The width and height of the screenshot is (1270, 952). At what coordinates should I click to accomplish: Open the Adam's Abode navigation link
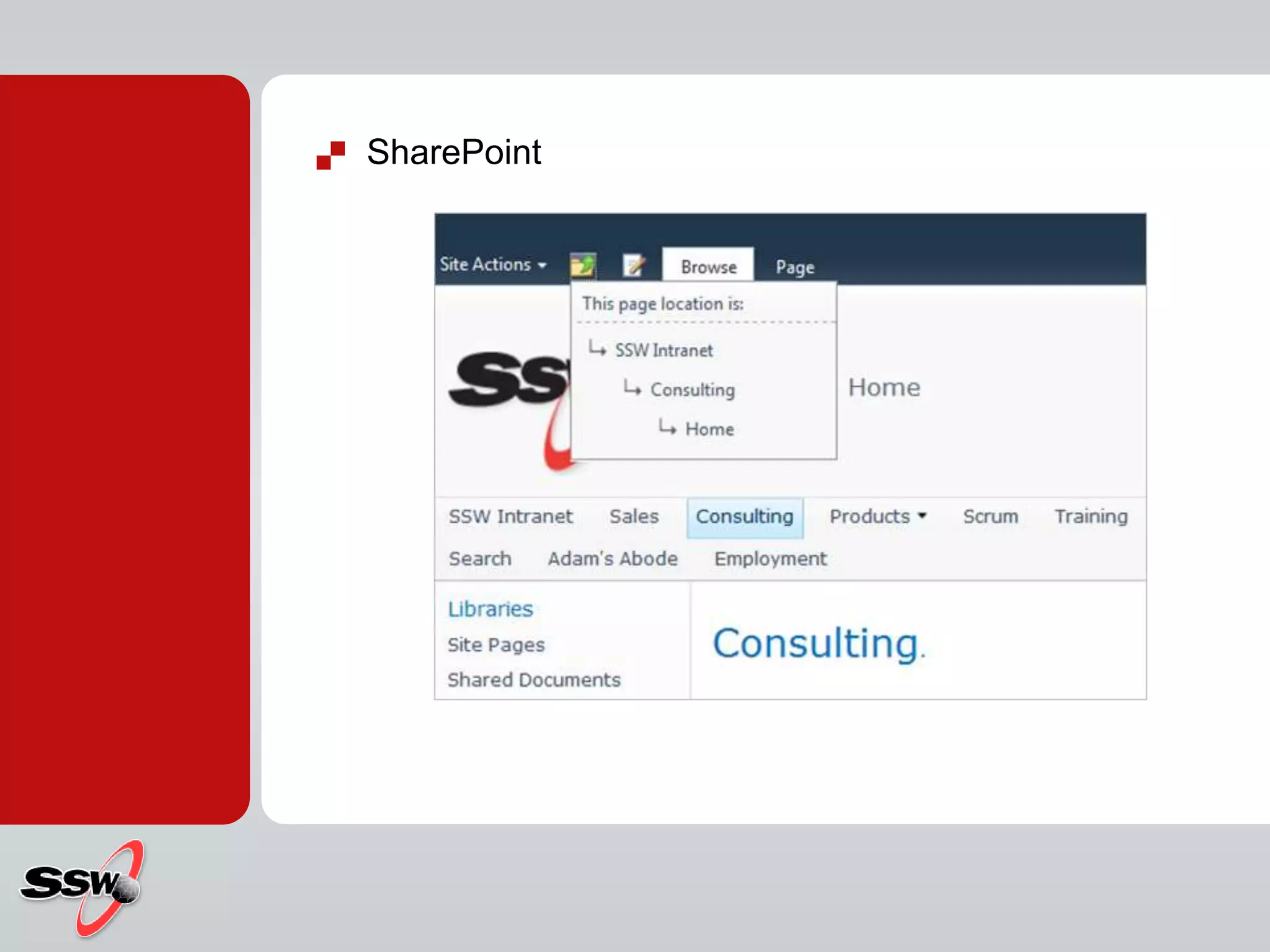point(613,558)
